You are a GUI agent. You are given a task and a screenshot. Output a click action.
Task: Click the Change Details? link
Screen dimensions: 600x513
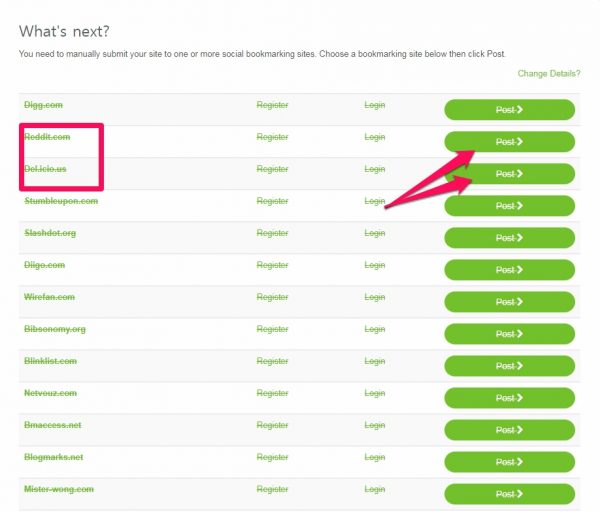548,74
